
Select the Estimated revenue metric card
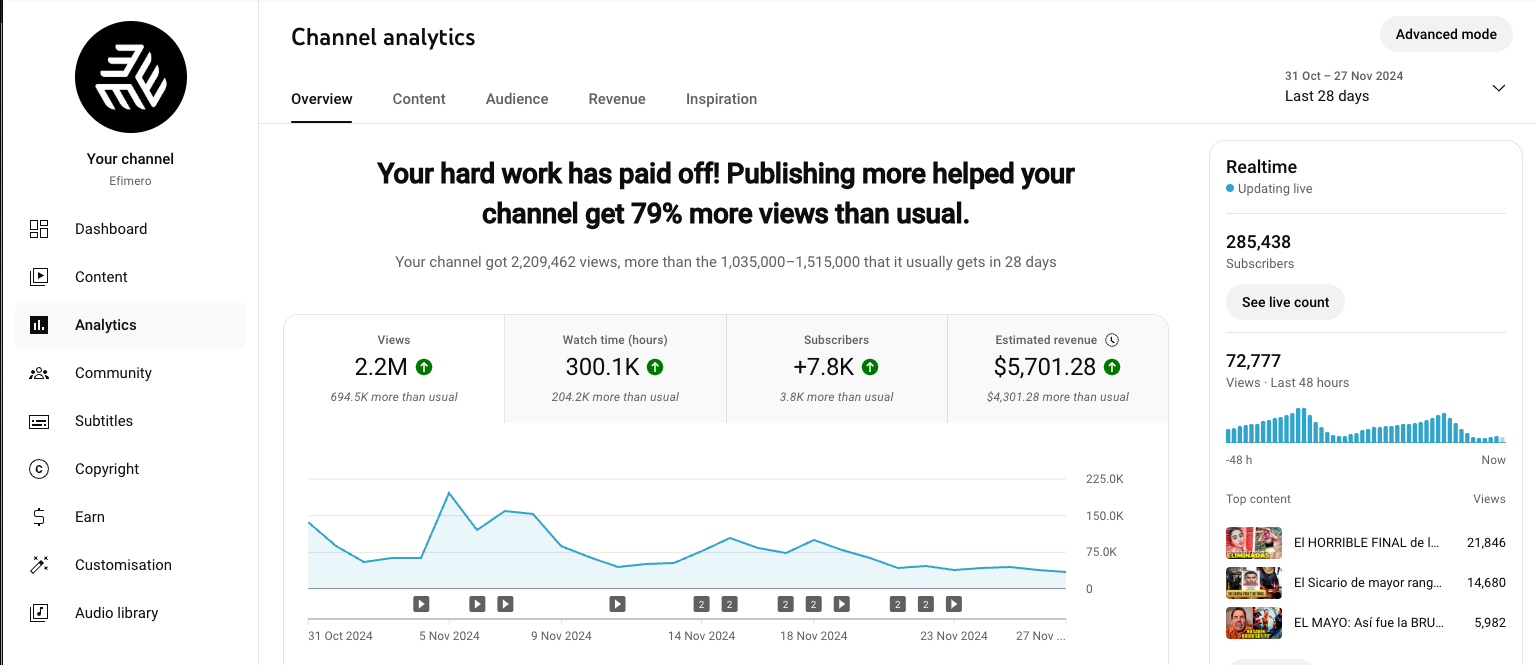pos(1058,368)
